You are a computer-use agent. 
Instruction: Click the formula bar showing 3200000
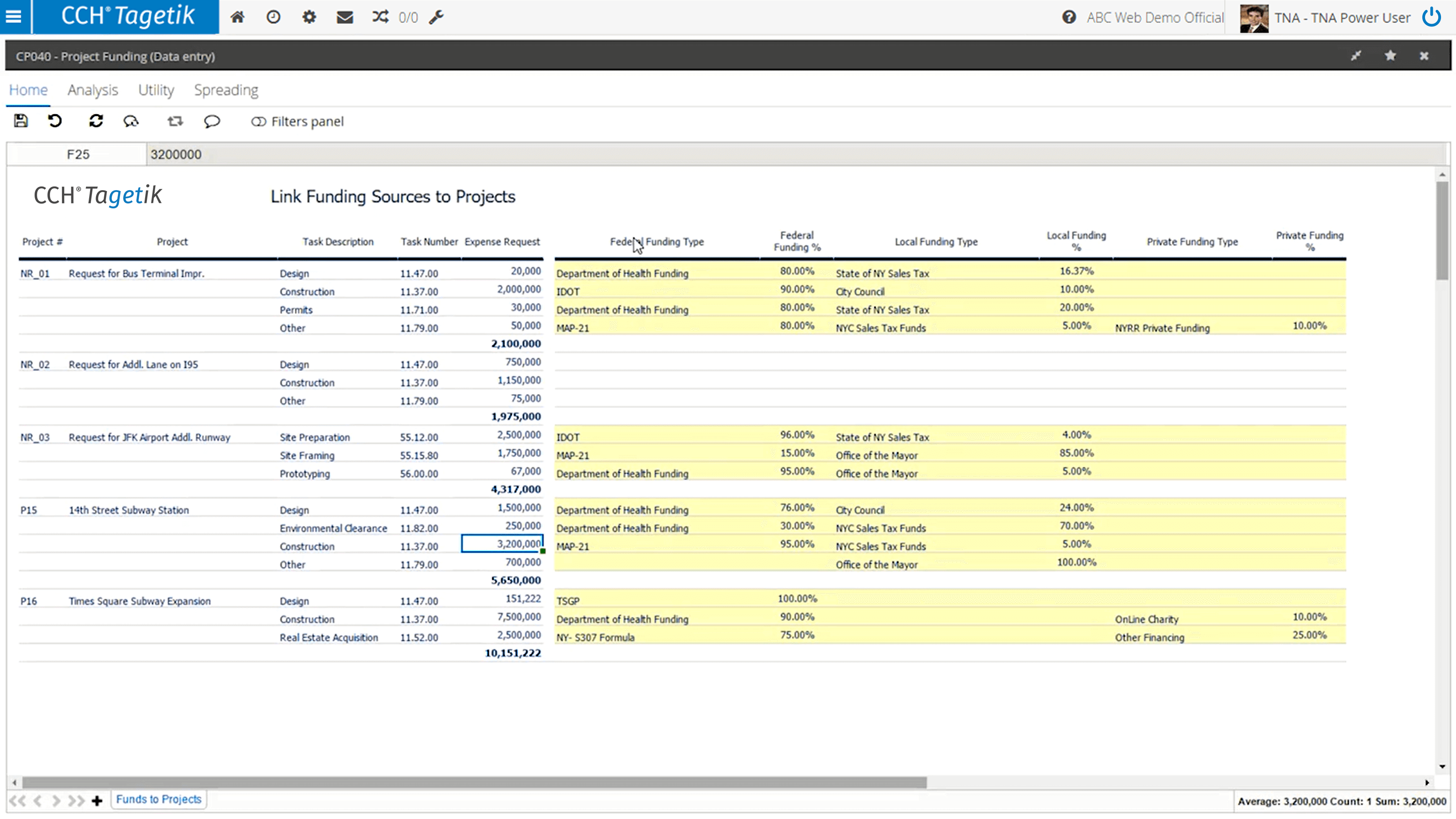pos(796,154)
